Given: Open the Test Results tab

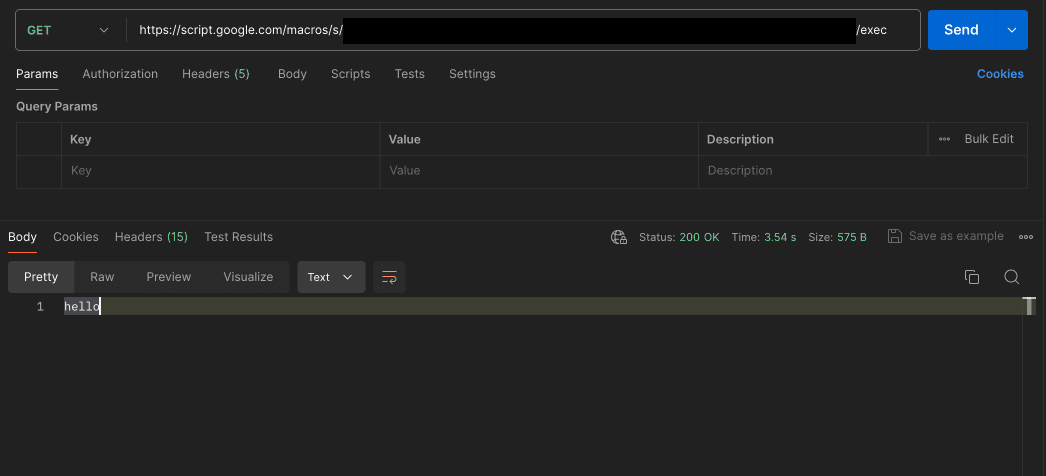Looking at the screenshot, I should (x=238, y=237).
